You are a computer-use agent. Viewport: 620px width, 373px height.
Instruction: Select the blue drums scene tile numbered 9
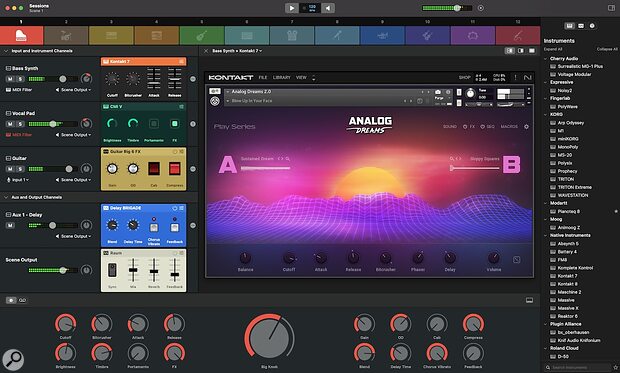pyautogui.click(x=382, y=35)
